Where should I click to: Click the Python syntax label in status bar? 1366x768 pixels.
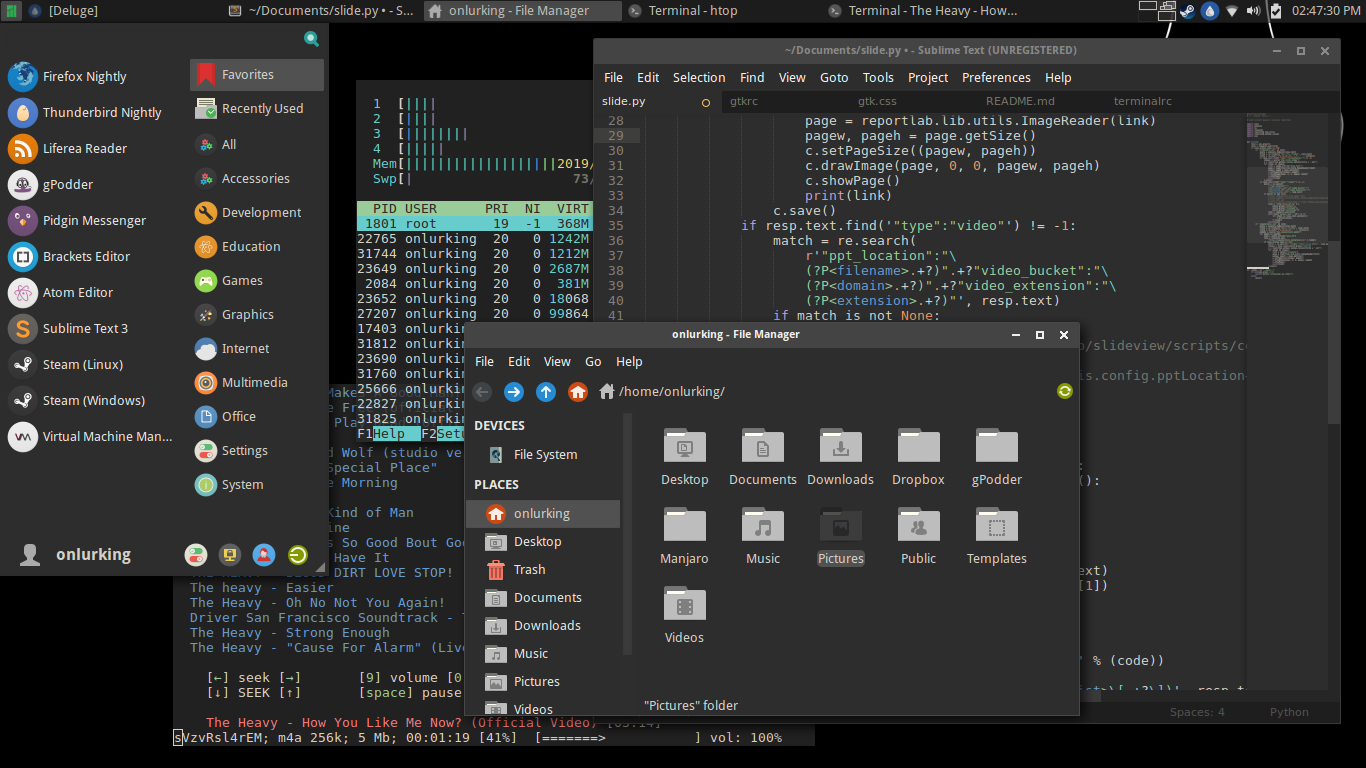[x=1289, y=712]
